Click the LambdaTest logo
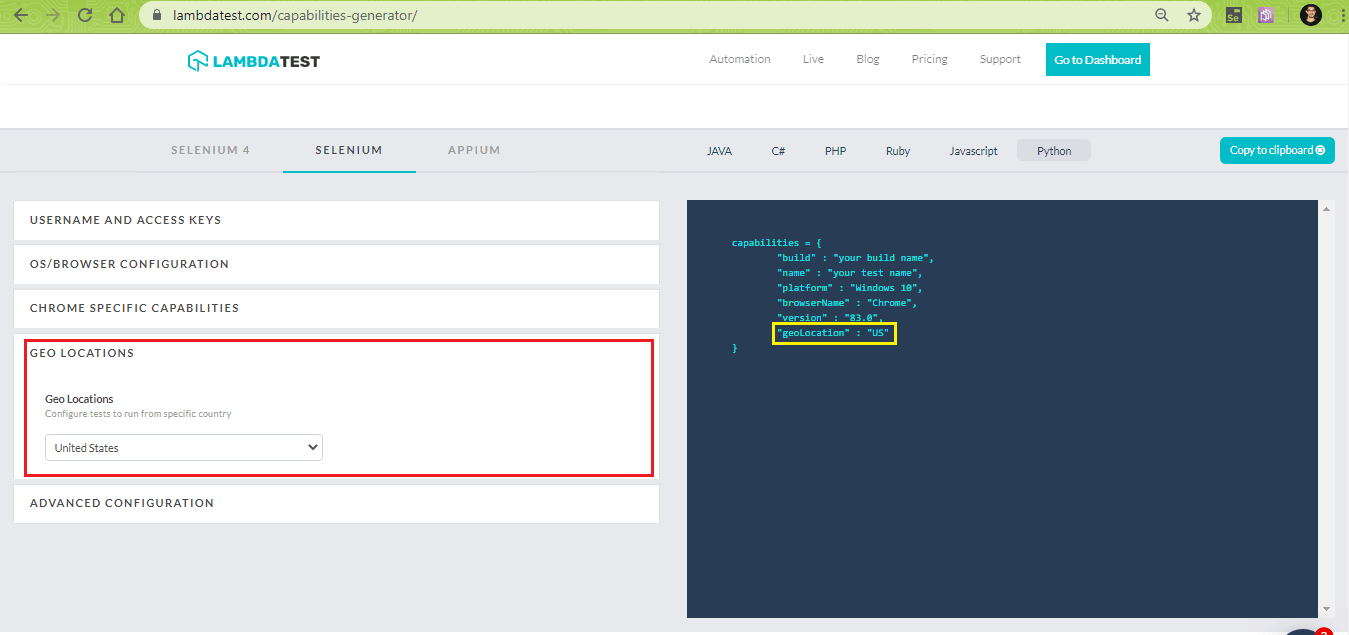Screen dimensions: 1349x635 pyautogui.click(x=253, y=59)
